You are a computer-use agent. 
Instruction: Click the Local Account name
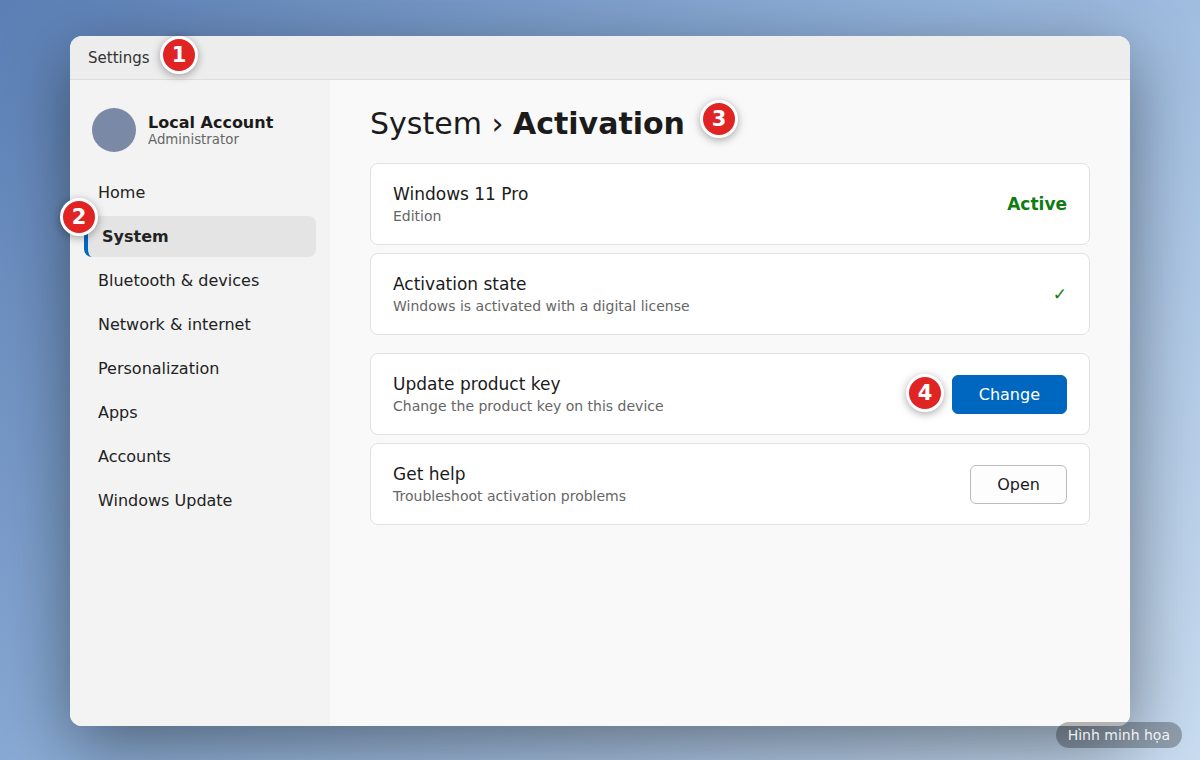point(210,122)
